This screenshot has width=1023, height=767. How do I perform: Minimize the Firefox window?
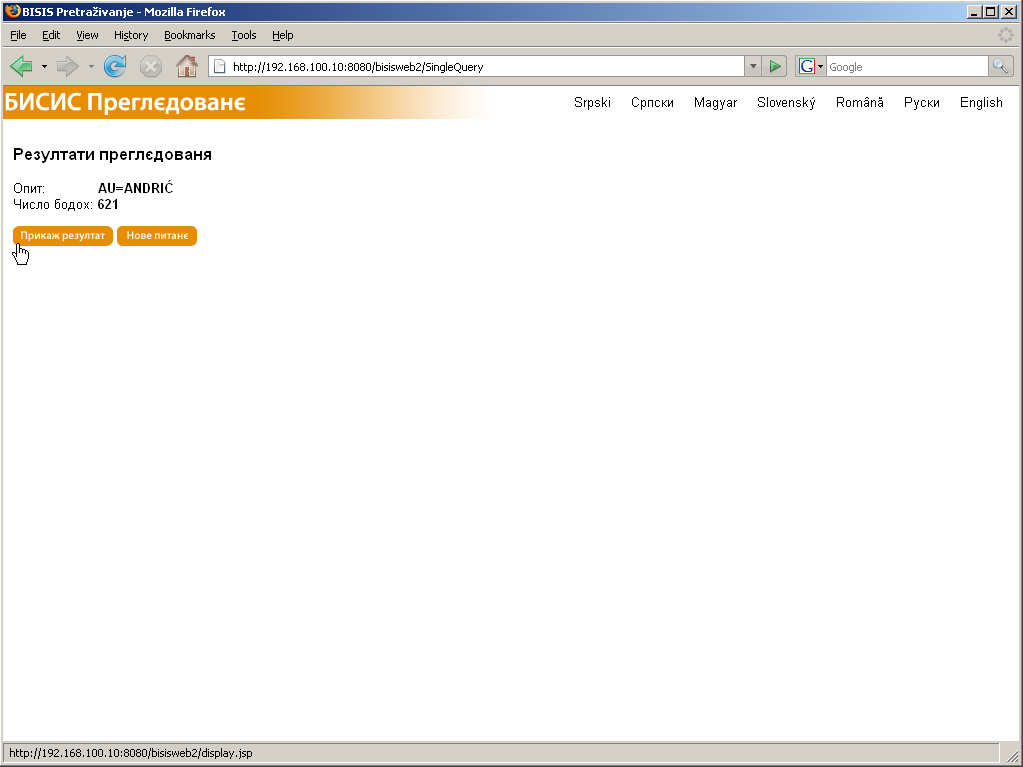point(974,12)
